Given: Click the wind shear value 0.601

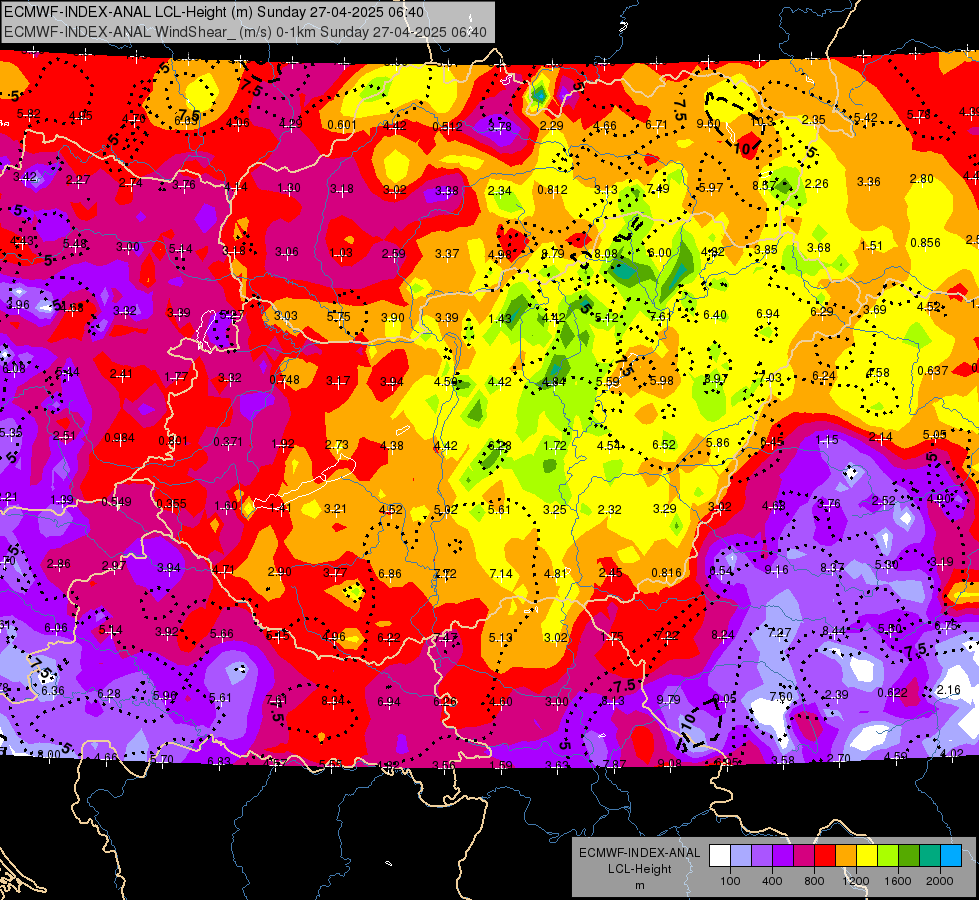Looking at the screenshot, I should [342, 125].
